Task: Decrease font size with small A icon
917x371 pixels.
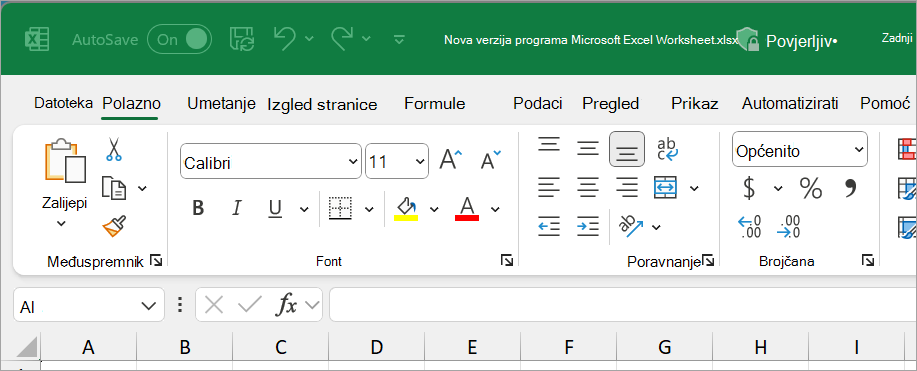Action: tap(491, 160)
